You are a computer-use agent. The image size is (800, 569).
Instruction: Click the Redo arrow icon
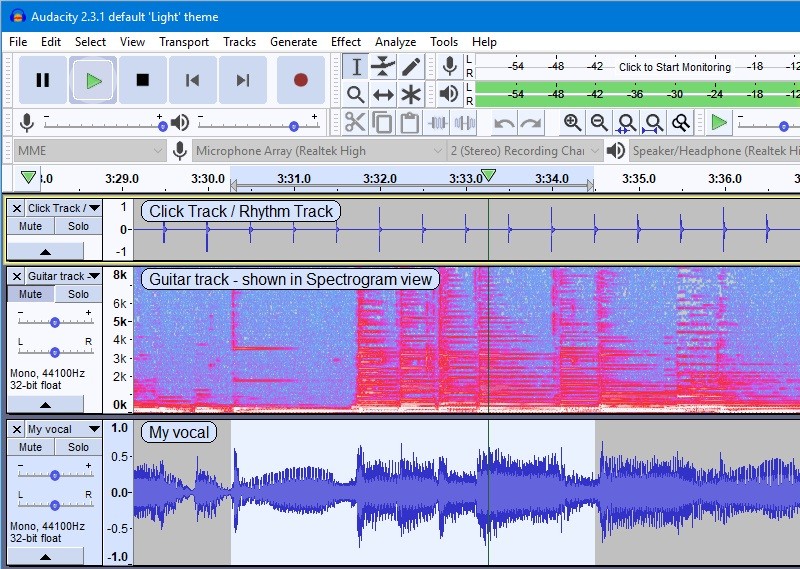tap(531, 122)
